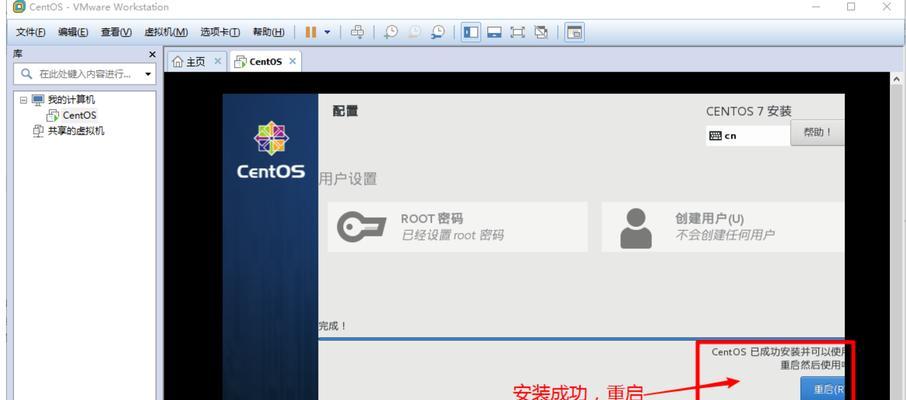
Task: Open the 虚拟机(M) menu
Action: pyautogui.click(x=166, y=32)
